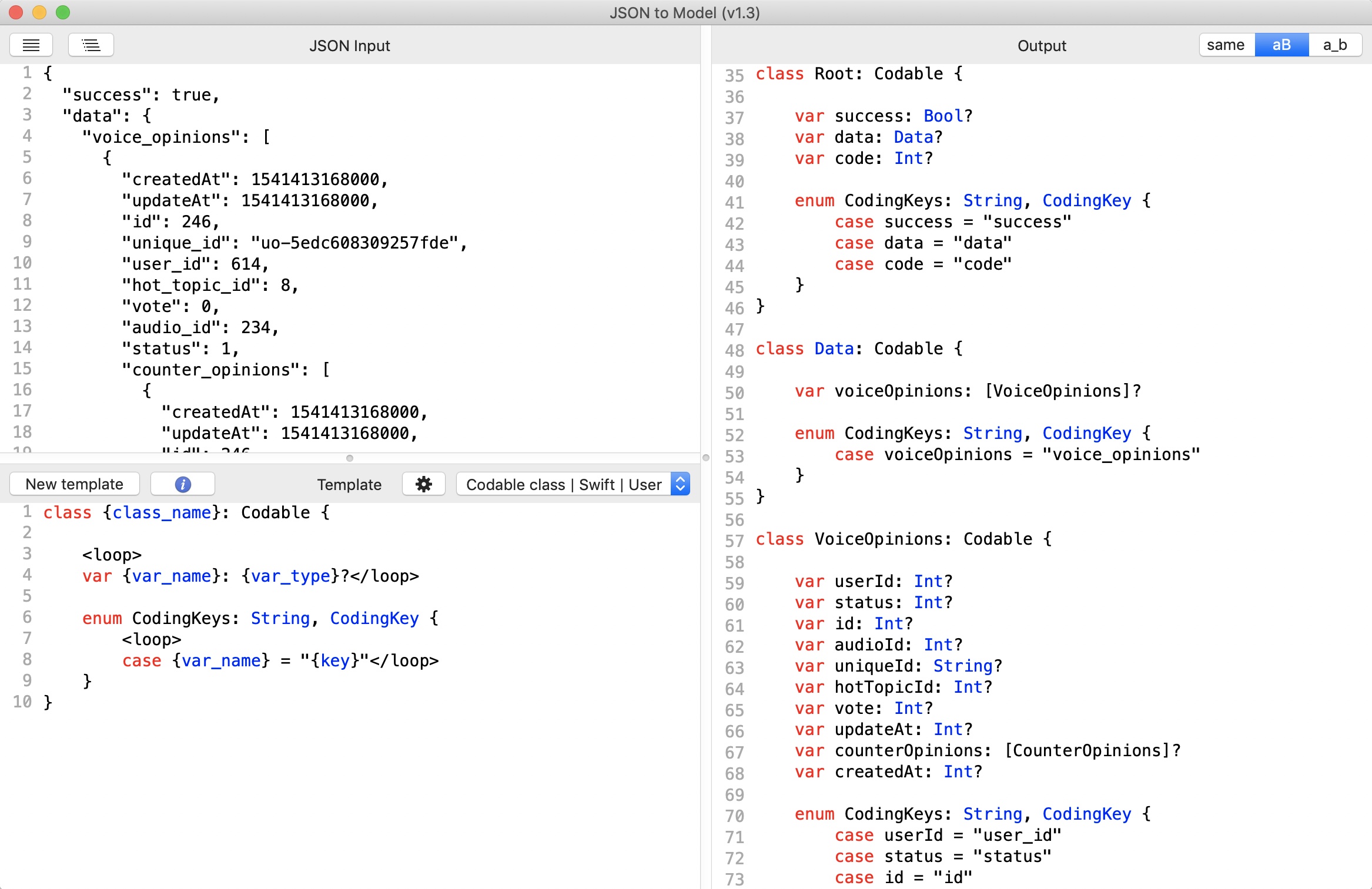Click the horizontal divider handle below JSON input
Screen dimensions: 1372x889
350,458
